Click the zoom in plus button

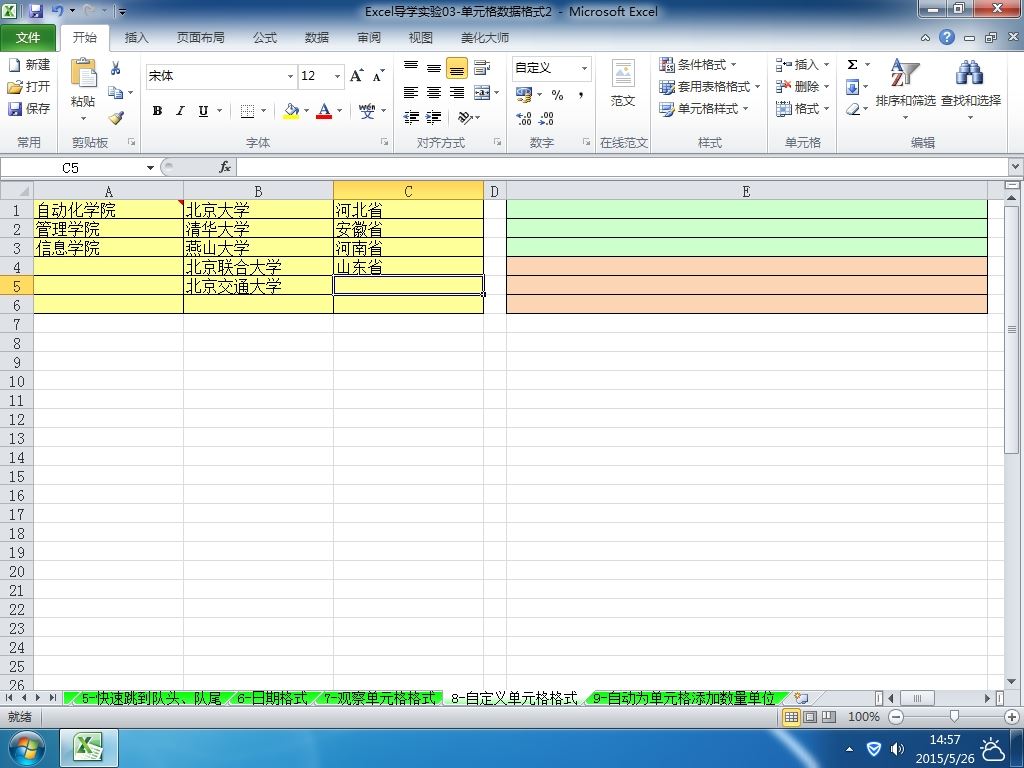pyautogui.click(x=1012, y=717)
